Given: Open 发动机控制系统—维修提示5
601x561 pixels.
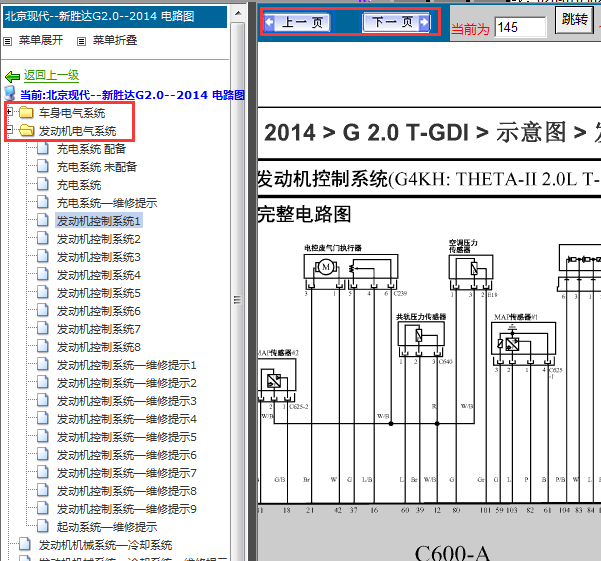Looking at the screenshot, I should coord(126,437).
